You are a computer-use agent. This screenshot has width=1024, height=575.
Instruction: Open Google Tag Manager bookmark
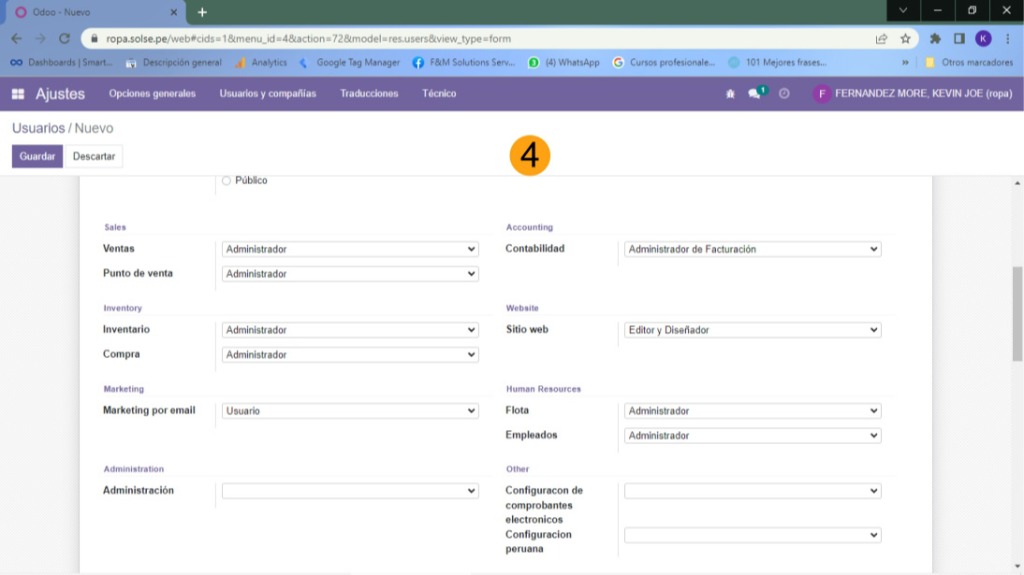[349, 63]
